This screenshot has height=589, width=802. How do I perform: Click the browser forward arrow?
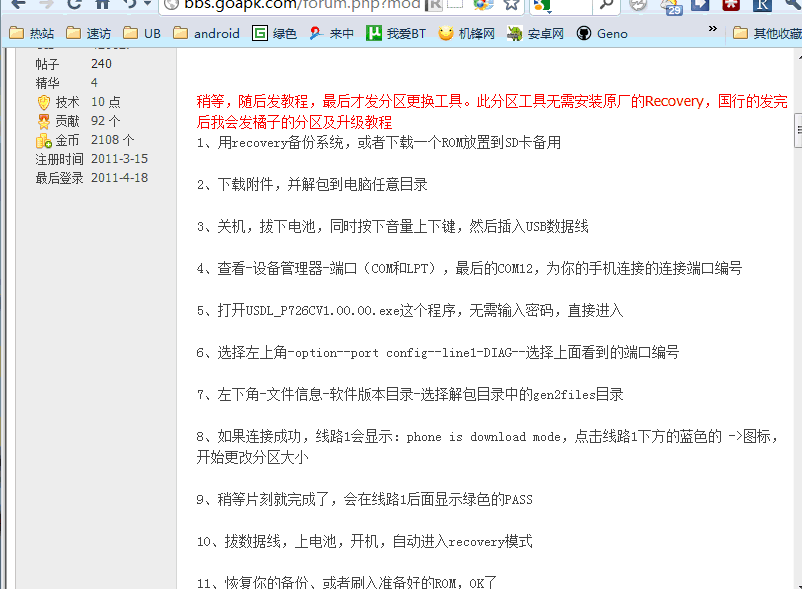click(x=47, y=4)
